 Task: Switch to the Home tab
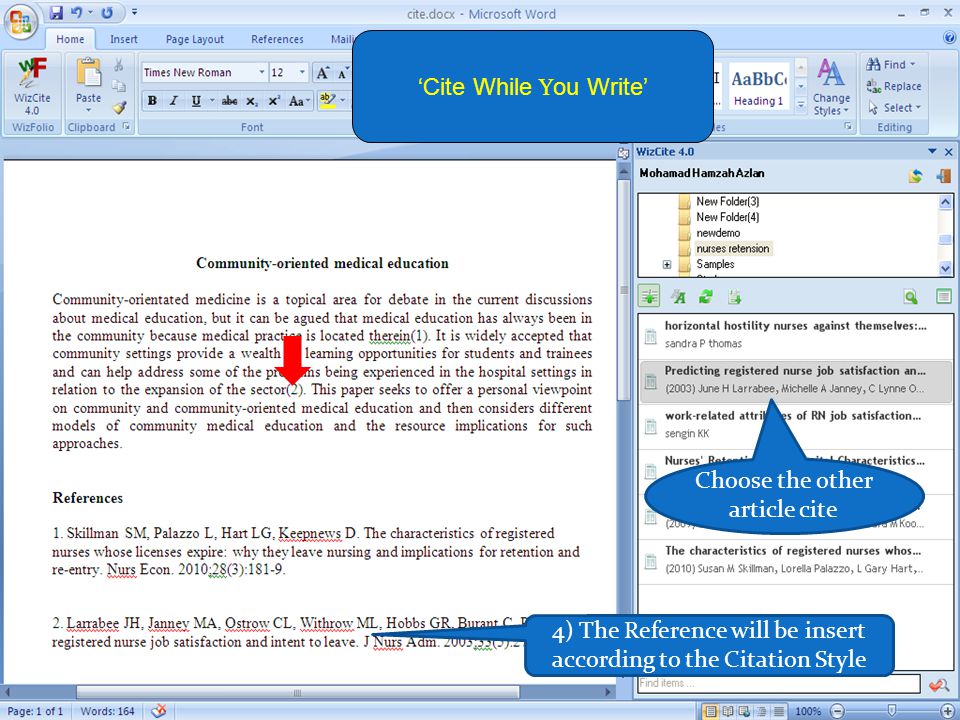click(70, 39)
